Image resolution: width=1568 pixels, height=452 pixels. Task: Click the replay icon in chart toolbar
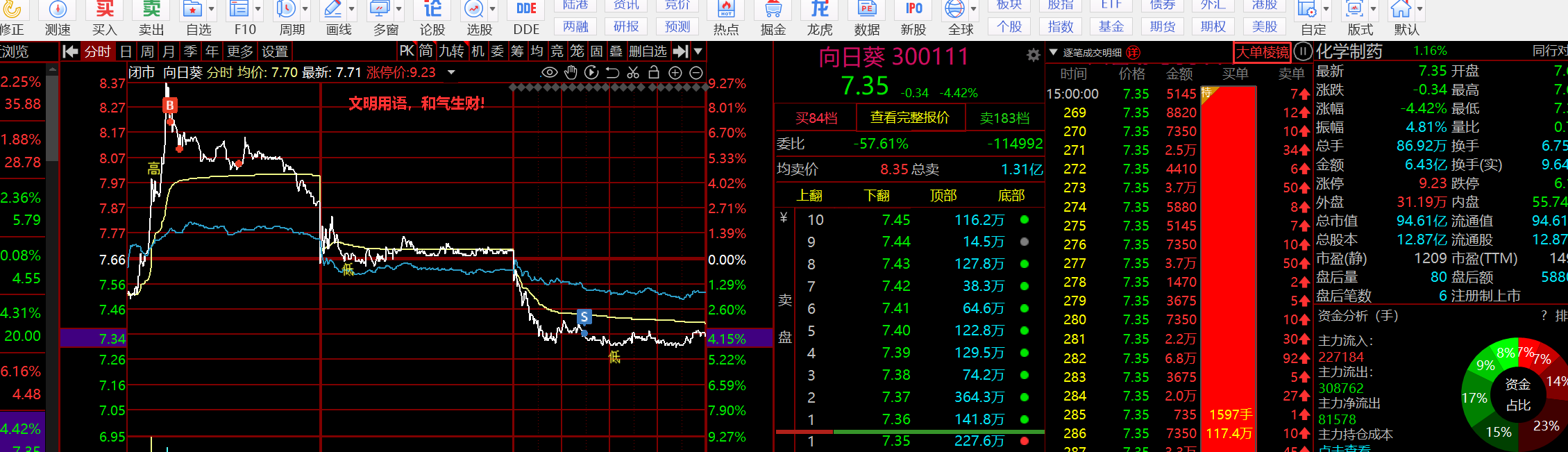(x=591, y=72)
